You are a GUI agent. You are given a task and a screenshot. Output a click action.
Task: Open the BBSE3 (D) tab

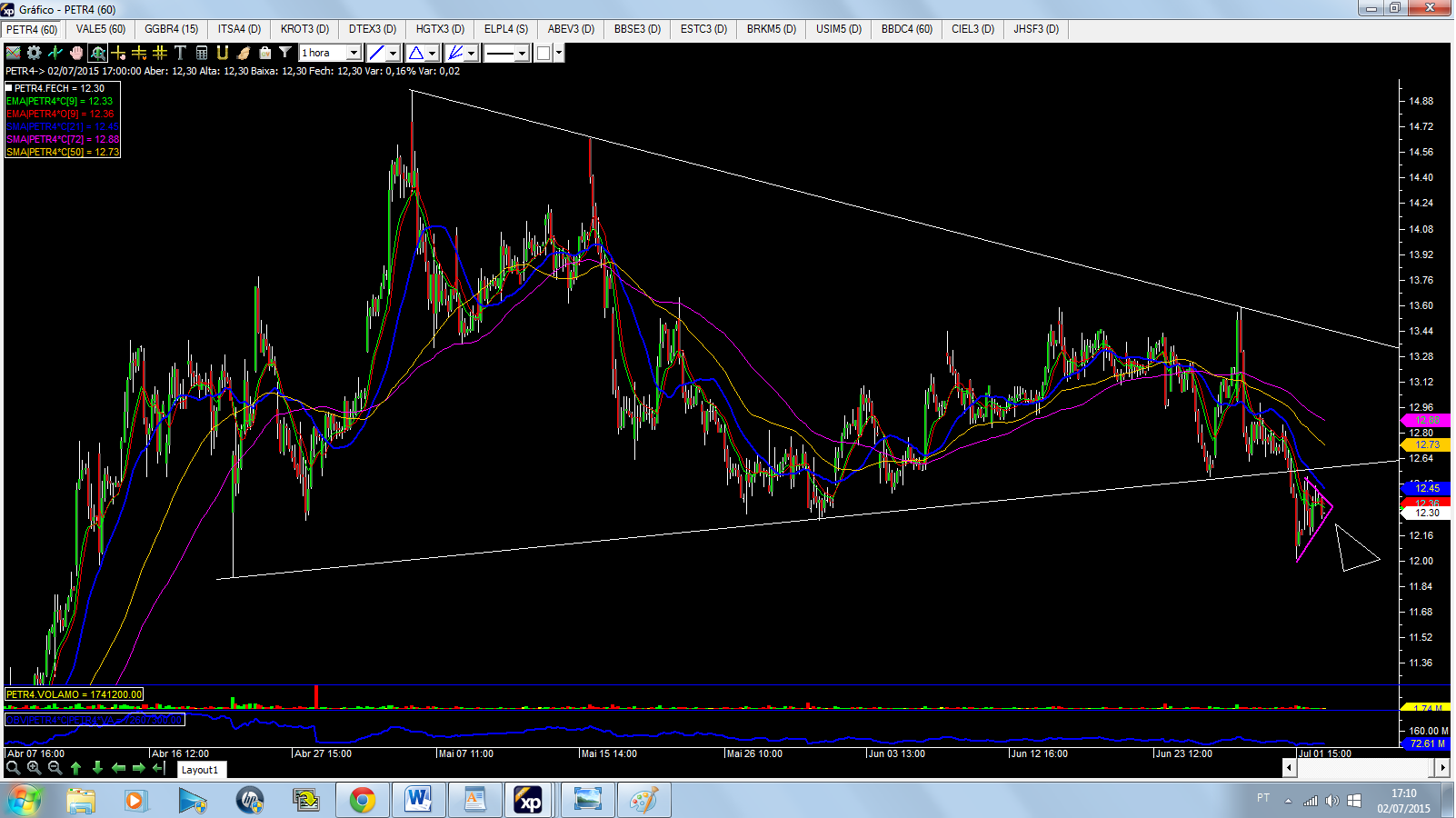point(637,29)
